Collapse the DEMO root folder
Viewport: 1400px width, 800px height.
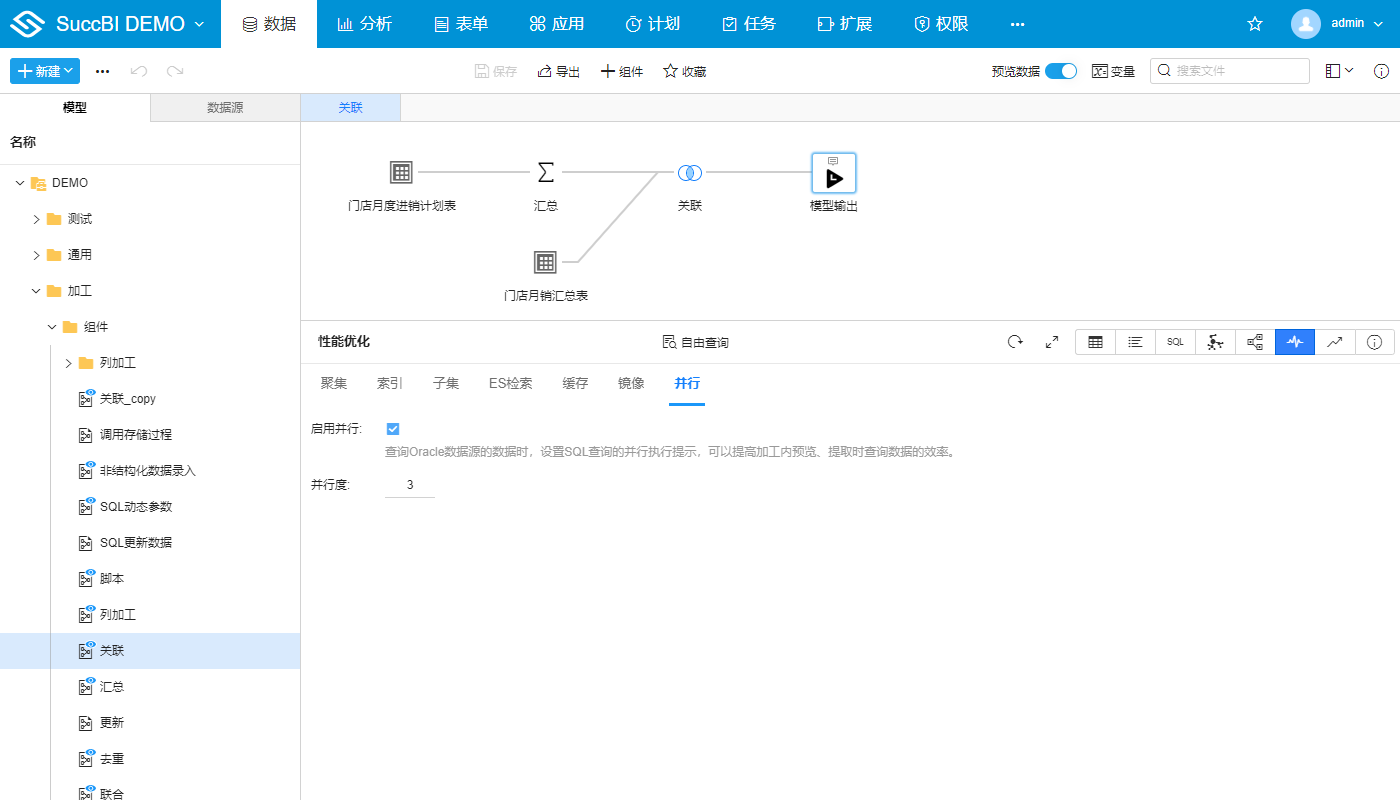(20, 183)
